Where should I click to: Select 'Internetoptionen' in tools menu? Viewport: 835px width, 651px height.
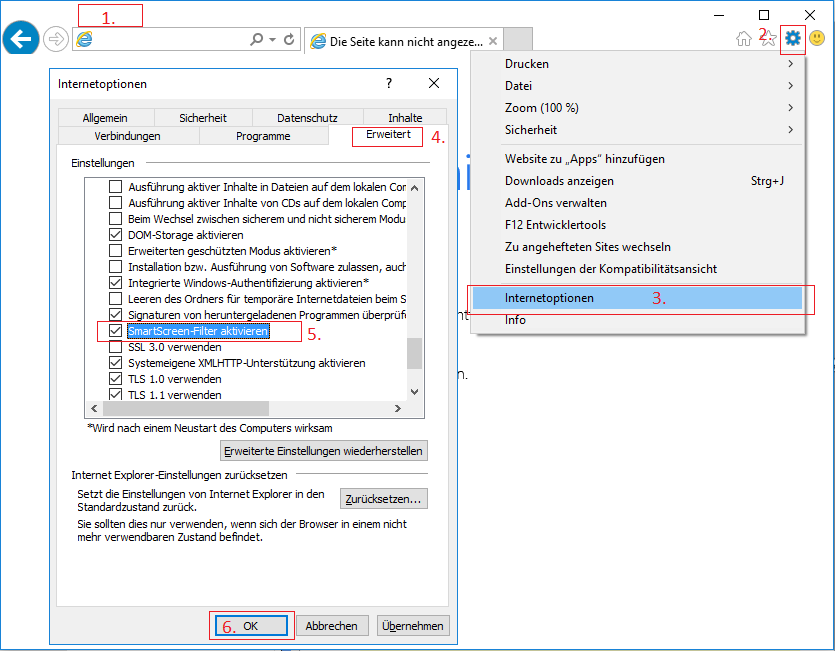tap(637, 298)
